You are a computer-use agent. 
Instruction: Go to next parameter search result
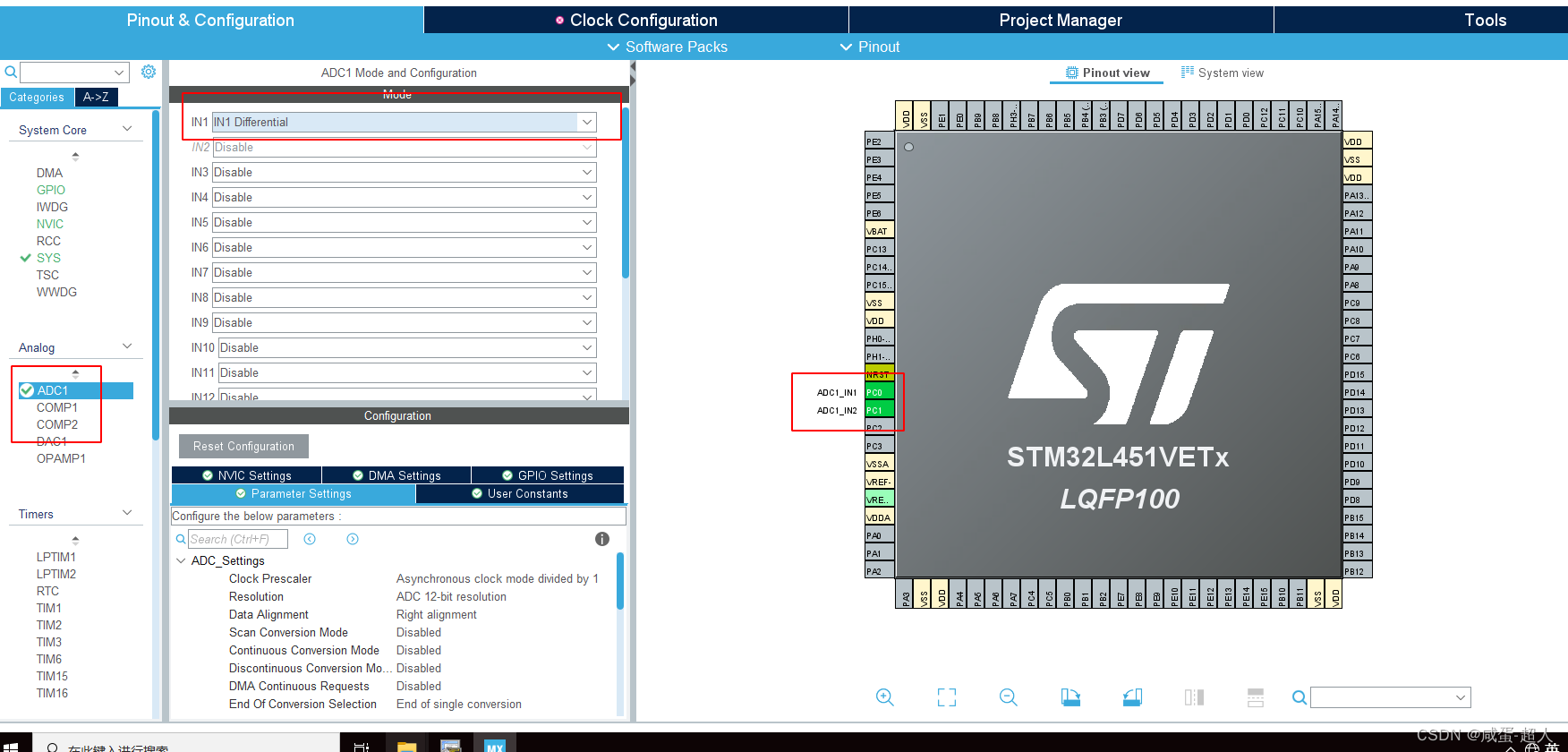(x=353, y=539)
